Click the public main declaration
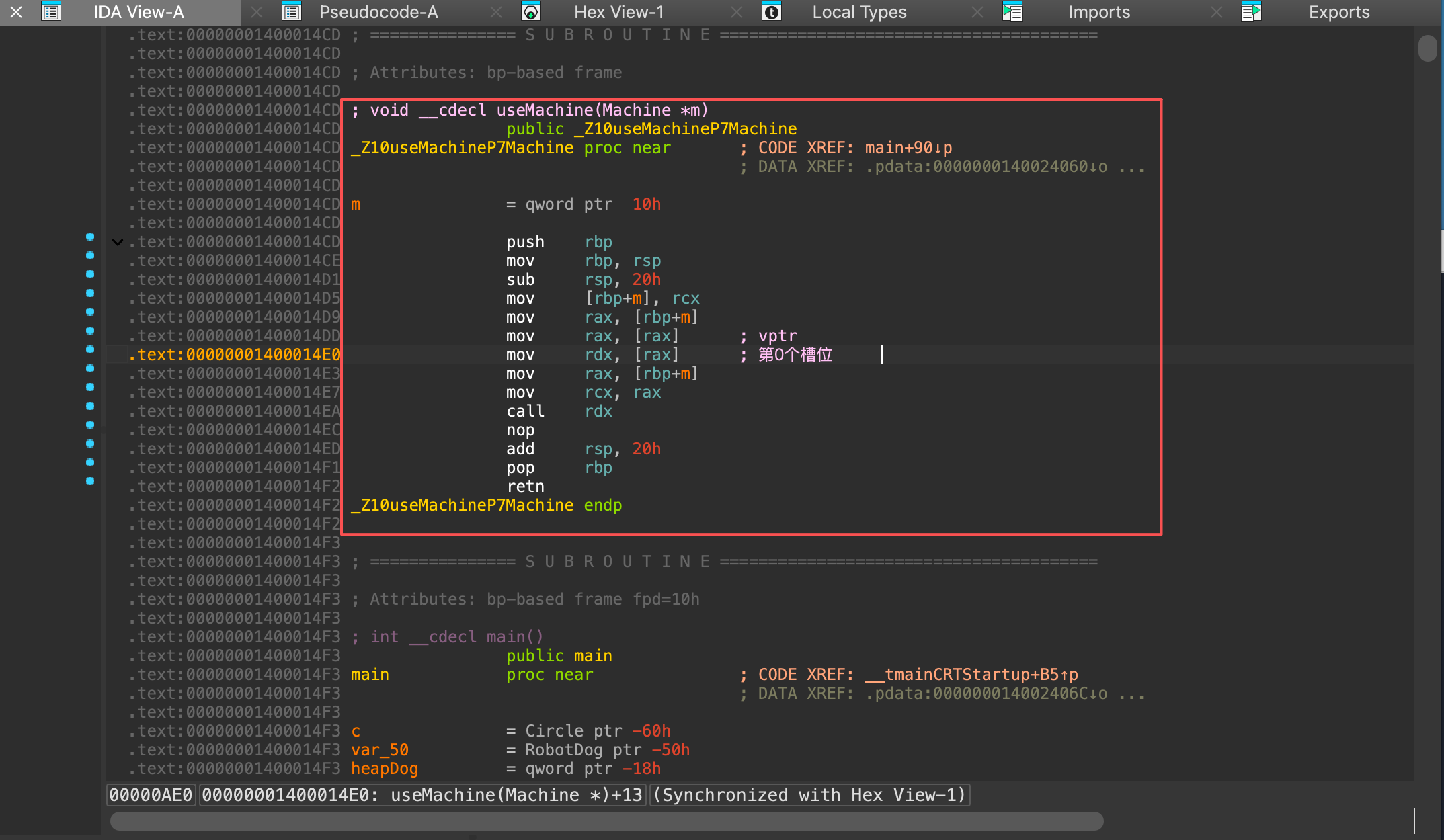The height and width of the screenshot is (840, 1444). (559, 656)
